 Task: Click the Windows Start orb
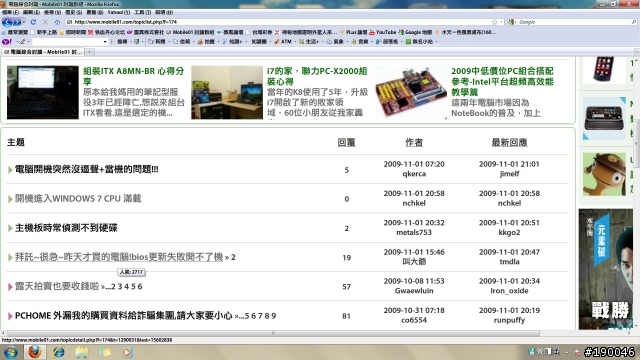pyautogui.click(x=10, y=352)
